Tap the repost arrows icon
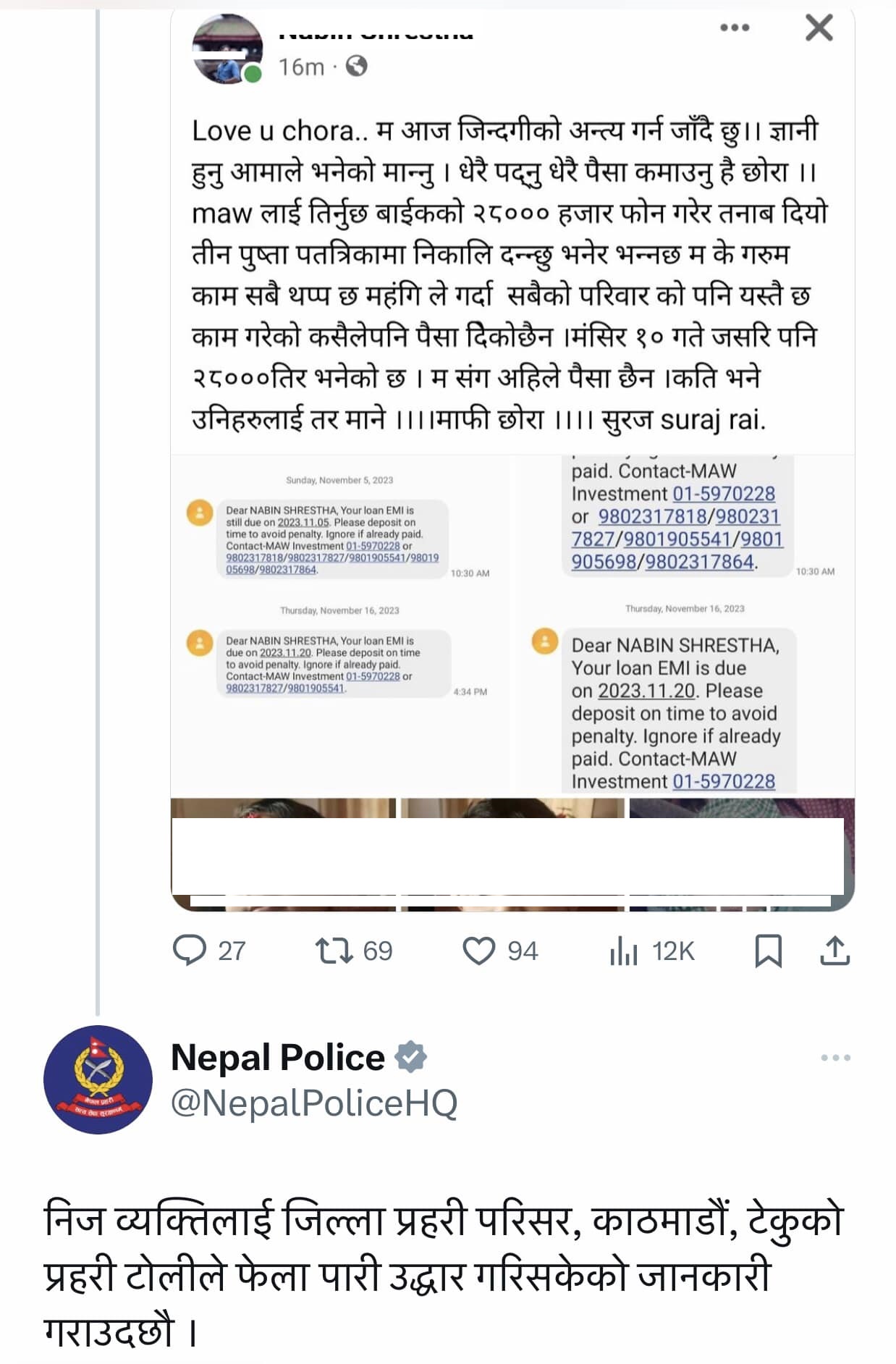This screenshot has height=1364, width=896. (x=334, y=950)
